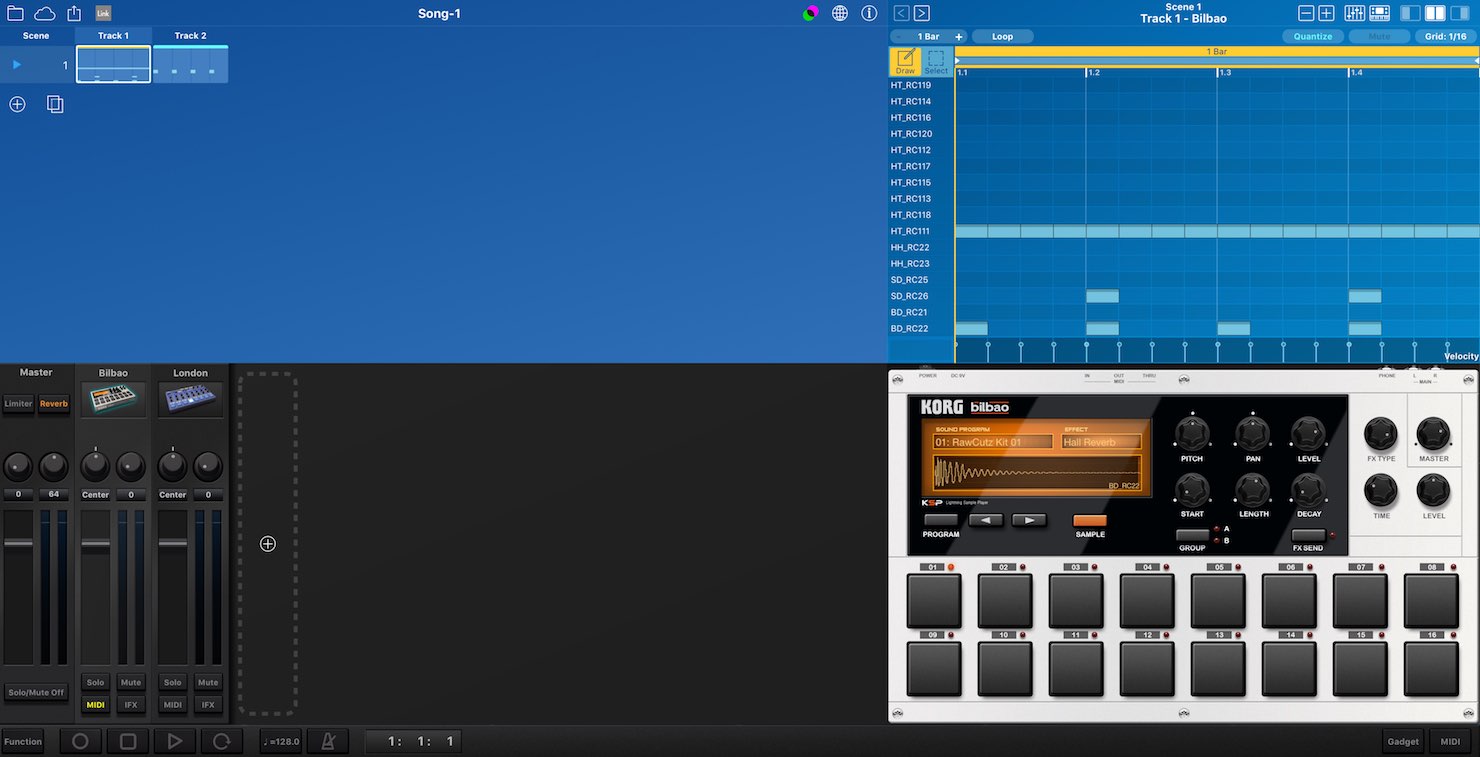Play Scene 1 with its arrow
The height and width of the screenshot is (757, 1480).
click(16, 65)
